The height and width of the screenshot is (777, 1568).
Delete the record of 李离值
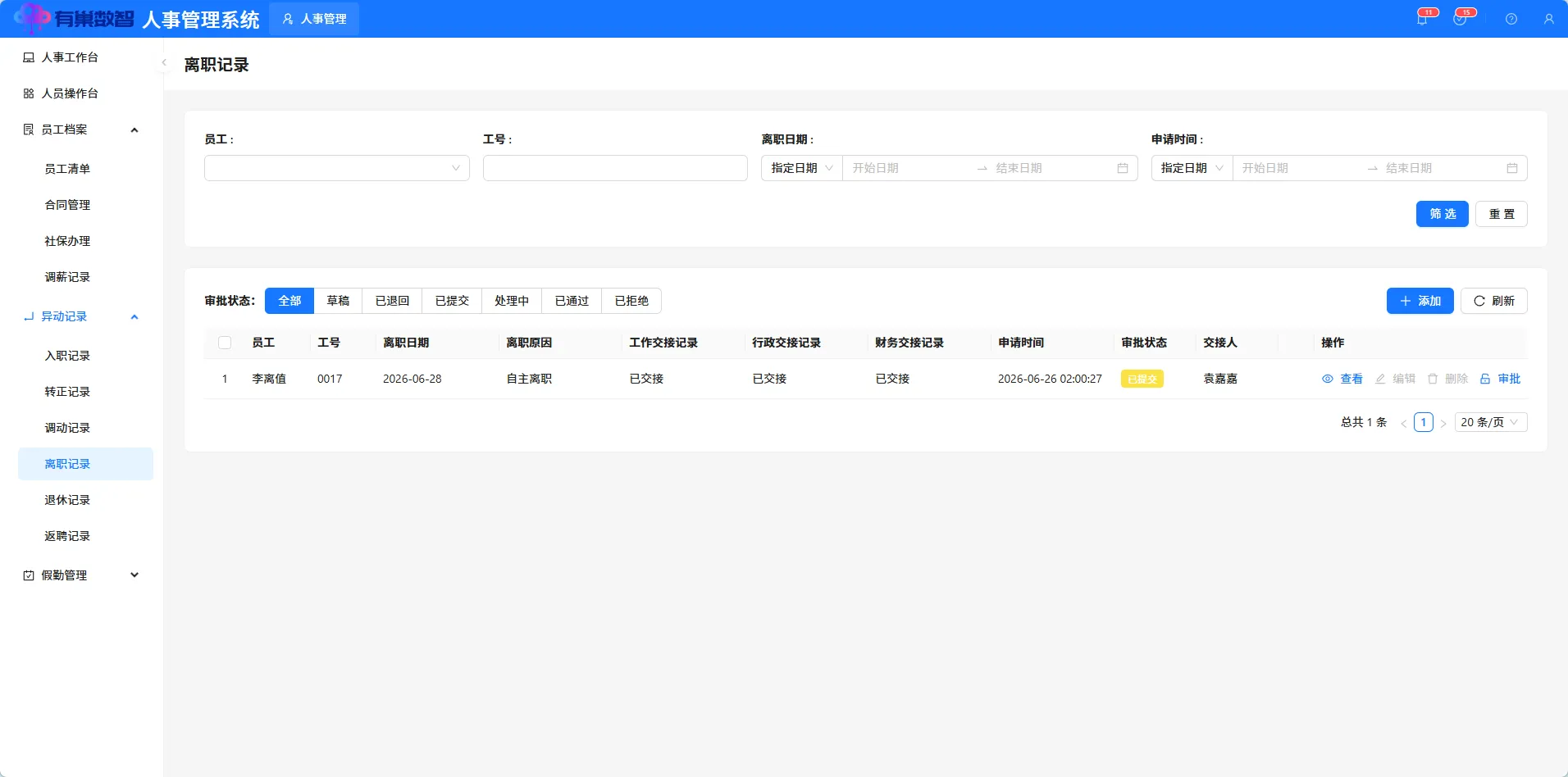[x=1447, y=379]
